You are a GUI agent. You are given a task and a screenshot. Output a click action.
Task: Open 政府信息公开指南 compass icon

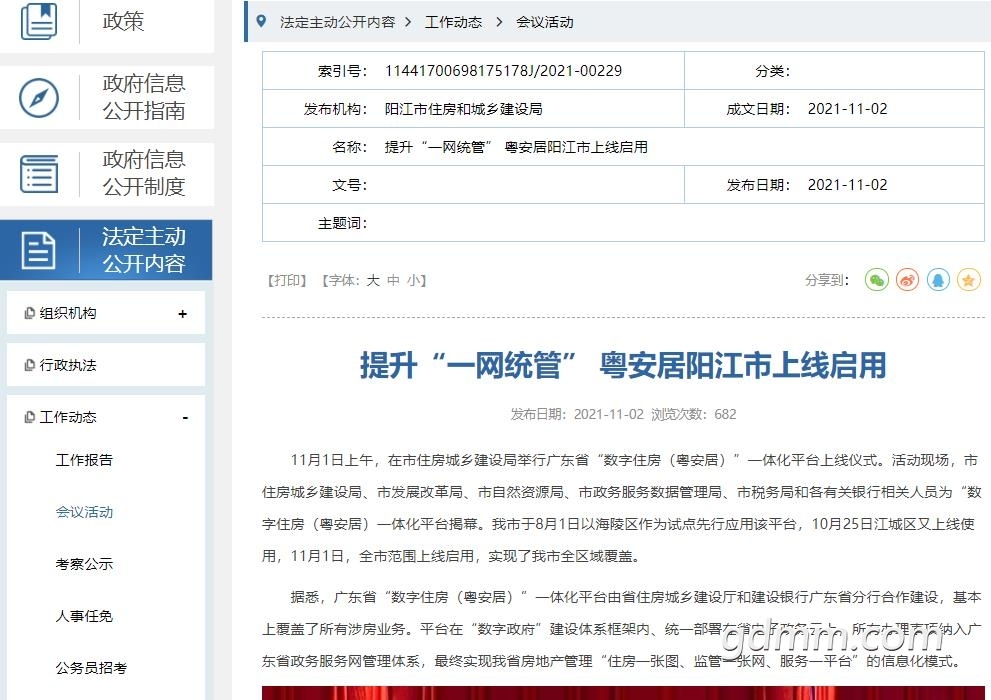[x=39, y=98]
